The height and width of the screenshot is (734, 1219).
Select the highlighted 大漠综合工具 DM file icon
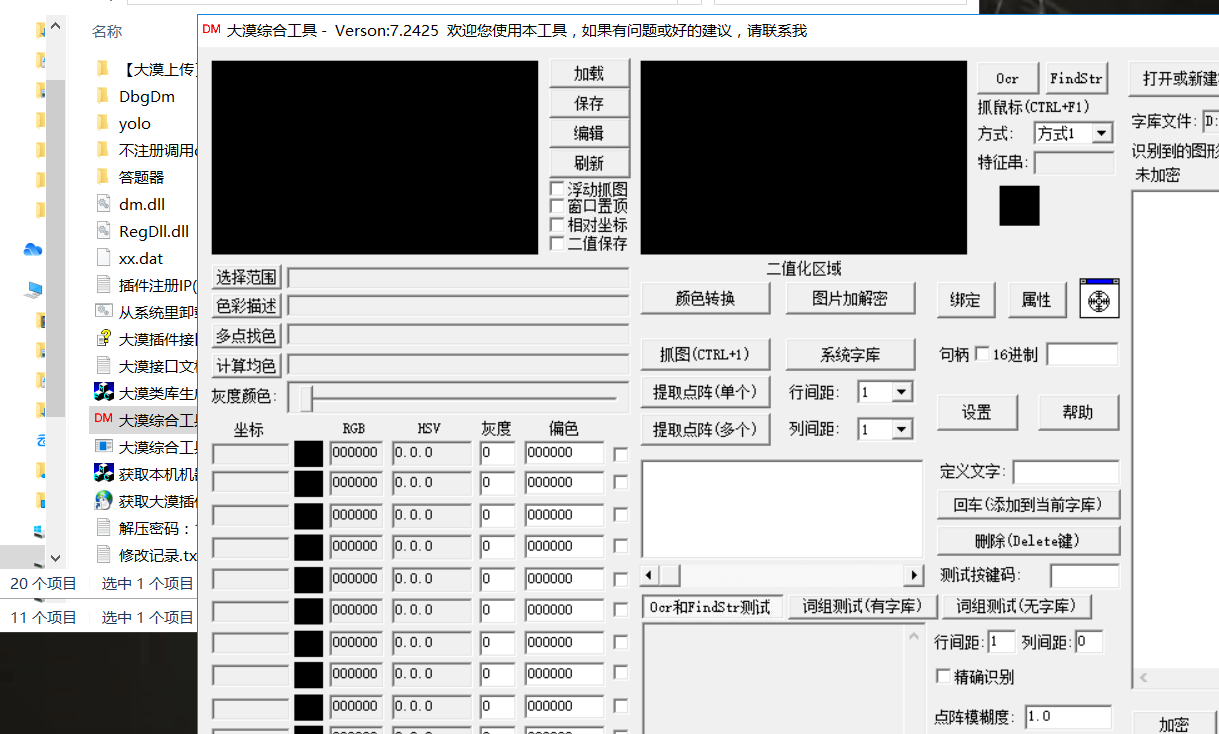click(103, 419)
